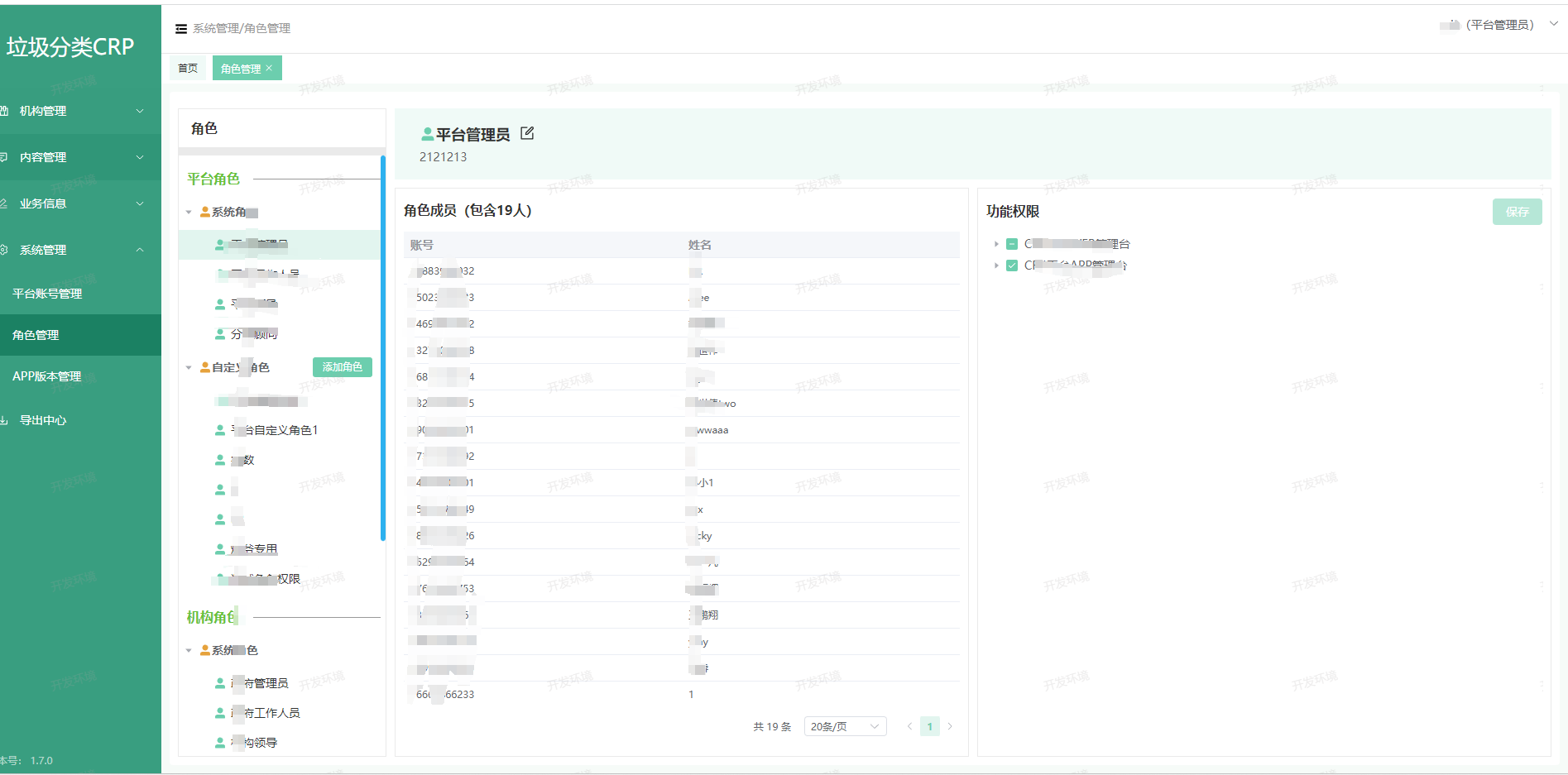1568x775 pixels.
Task: Collapse the 系统角色 group under 平台角色
Action: [189, 213]
